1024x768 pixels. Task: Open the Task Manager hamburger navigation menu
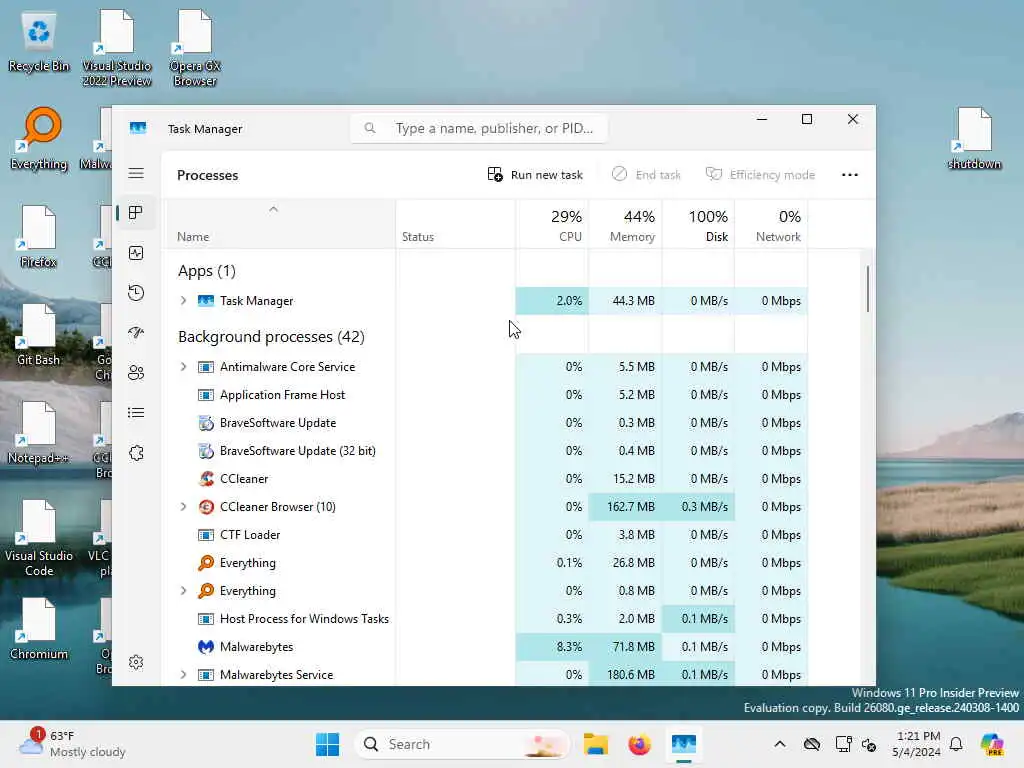pos(136,173)
